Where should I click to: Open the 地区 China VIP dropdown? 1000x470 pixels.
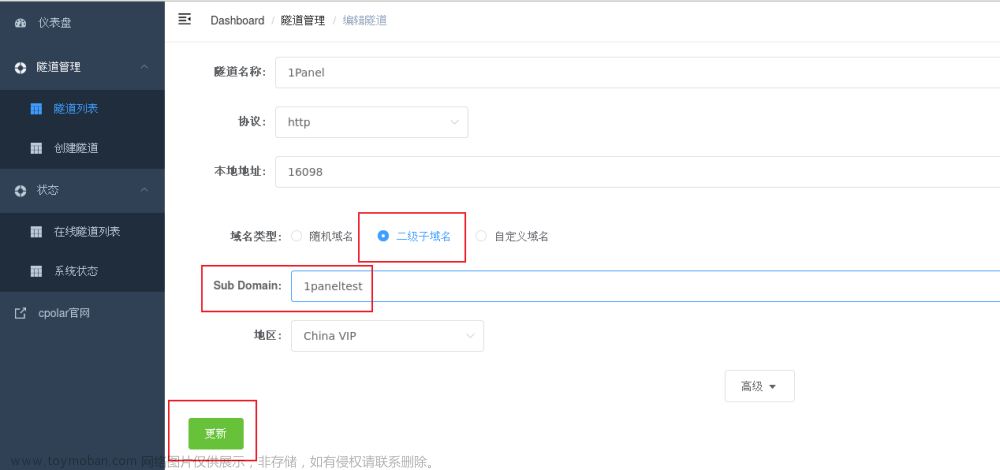coord(387,335)
